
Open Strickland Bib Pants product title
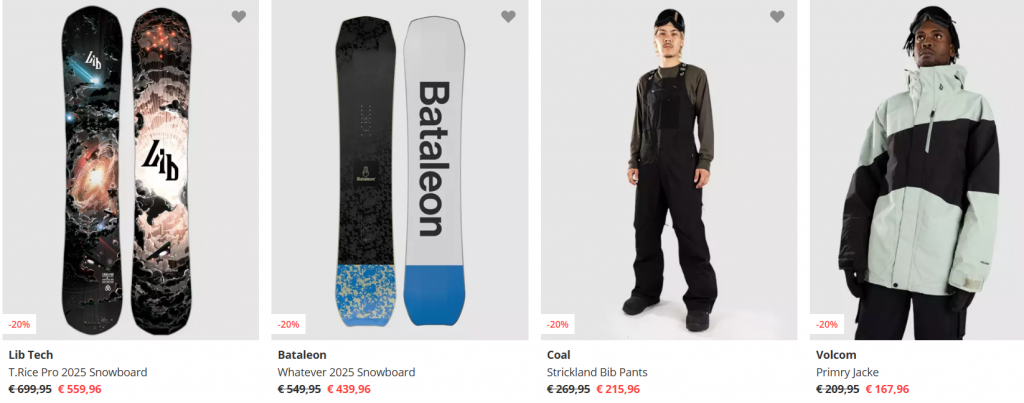click(604, 372)
